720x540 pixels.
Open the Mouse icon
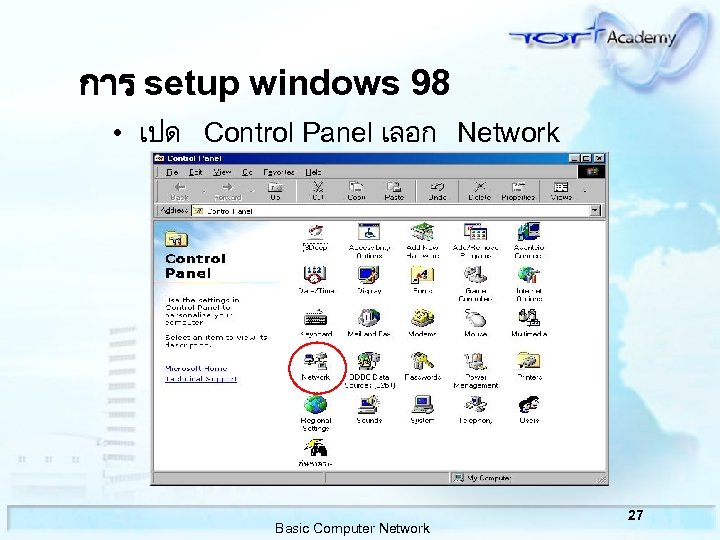click(x=475, y=323)
